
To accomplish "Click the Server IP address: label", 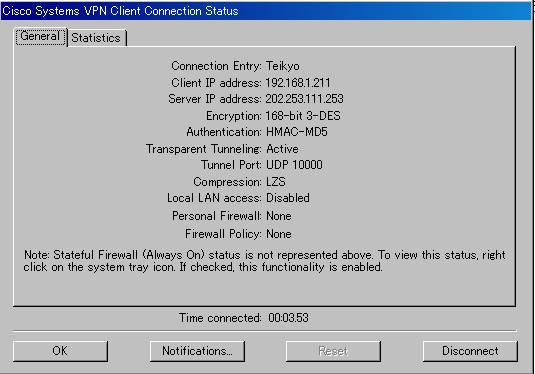I will coord(215,99).
